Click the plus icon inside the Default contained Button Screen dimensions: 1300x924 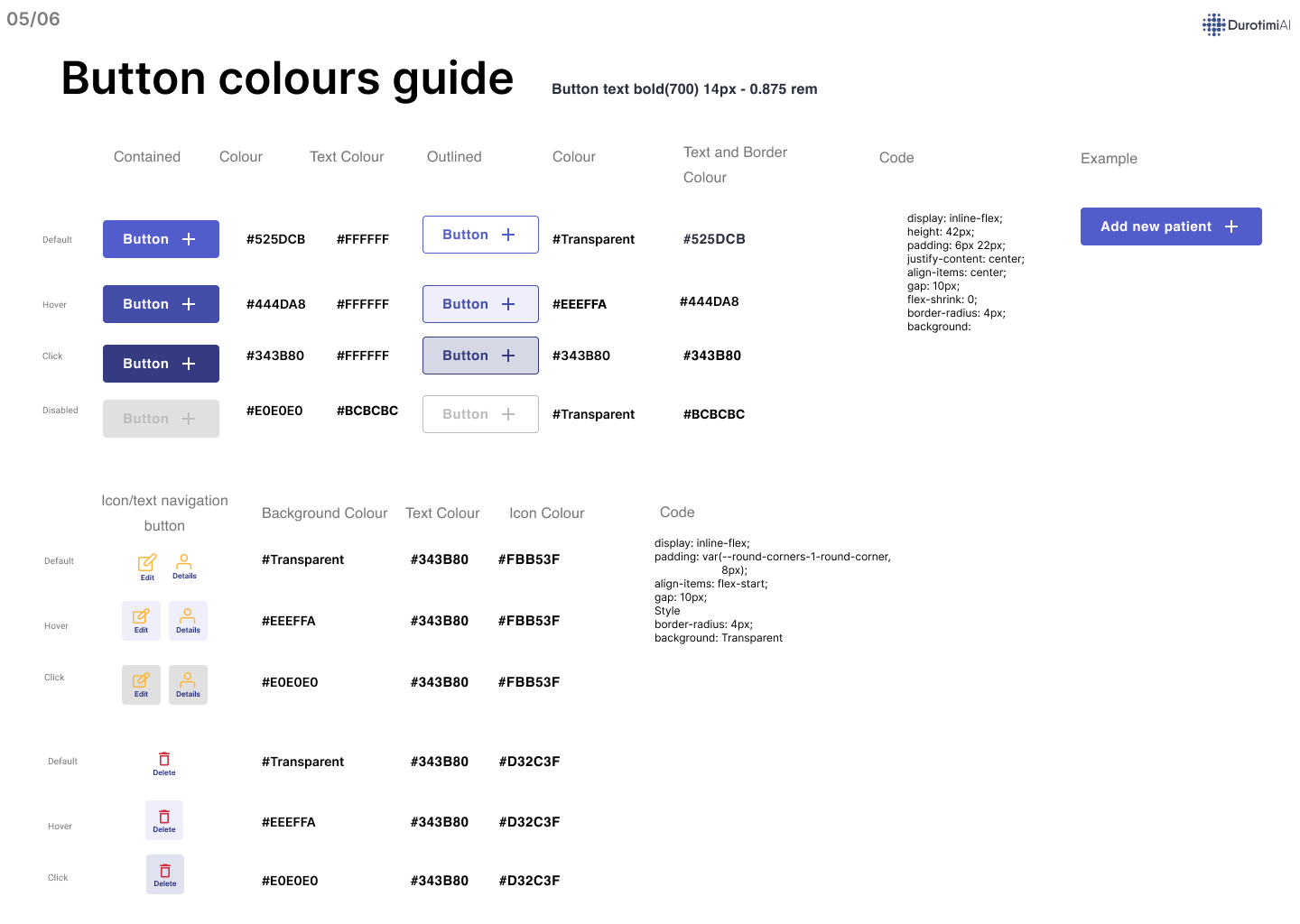[188, 238]
